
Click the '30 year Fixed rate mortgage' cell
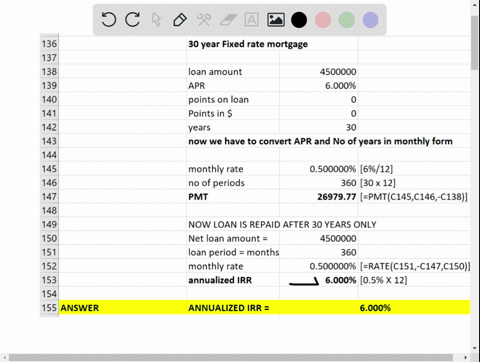coord(248,44)
